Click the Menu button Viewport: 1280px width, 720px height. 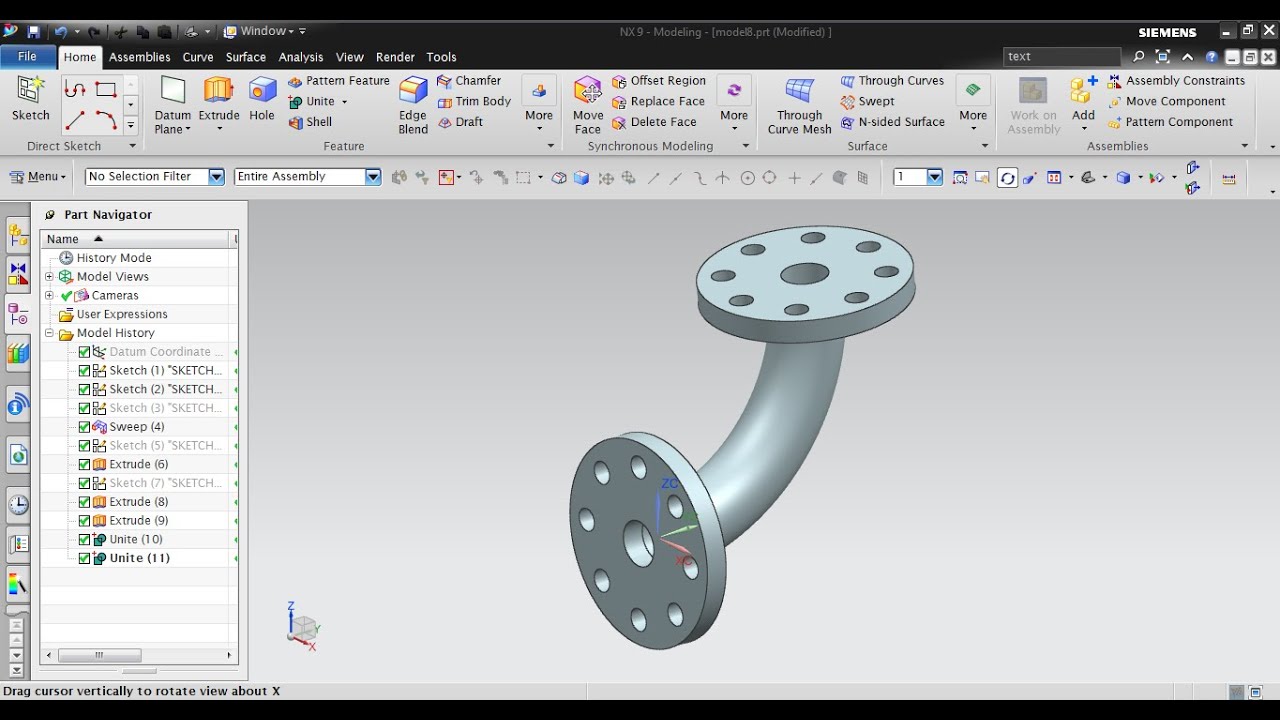pos(38,177)
